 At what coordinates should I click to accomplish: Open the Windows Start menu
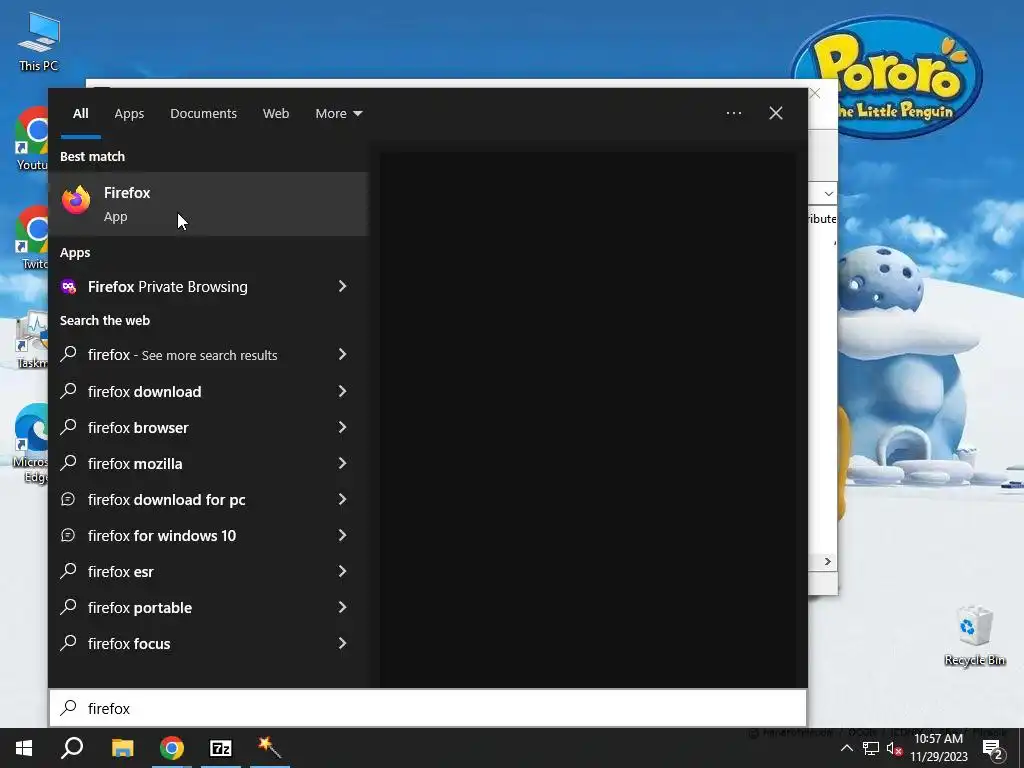coord(24,748)
